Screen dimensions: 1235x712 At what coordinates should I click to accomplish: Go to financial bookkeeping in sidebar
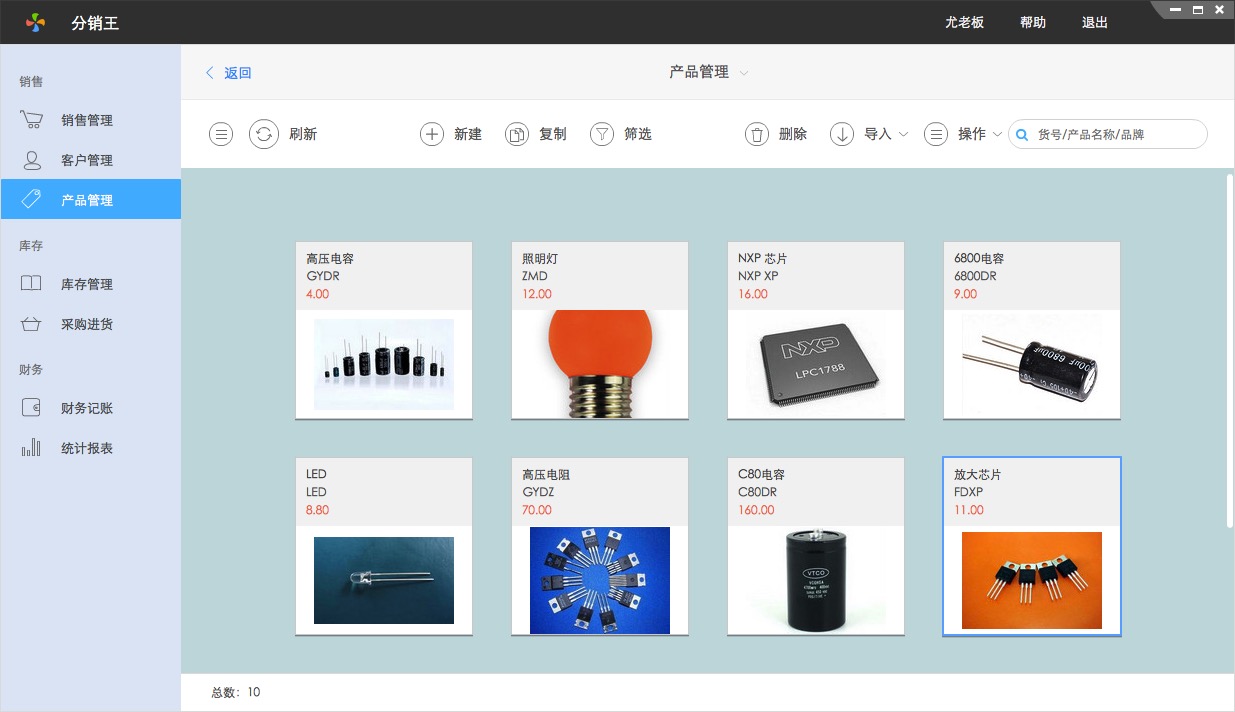tap(86, 408)
